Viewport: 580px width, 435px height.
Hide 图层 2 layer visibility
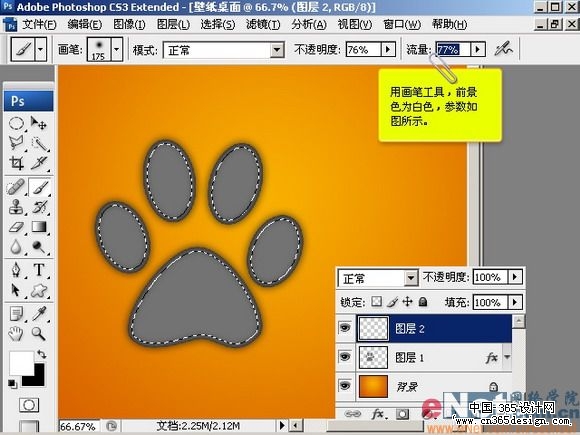tap(345, 328)
